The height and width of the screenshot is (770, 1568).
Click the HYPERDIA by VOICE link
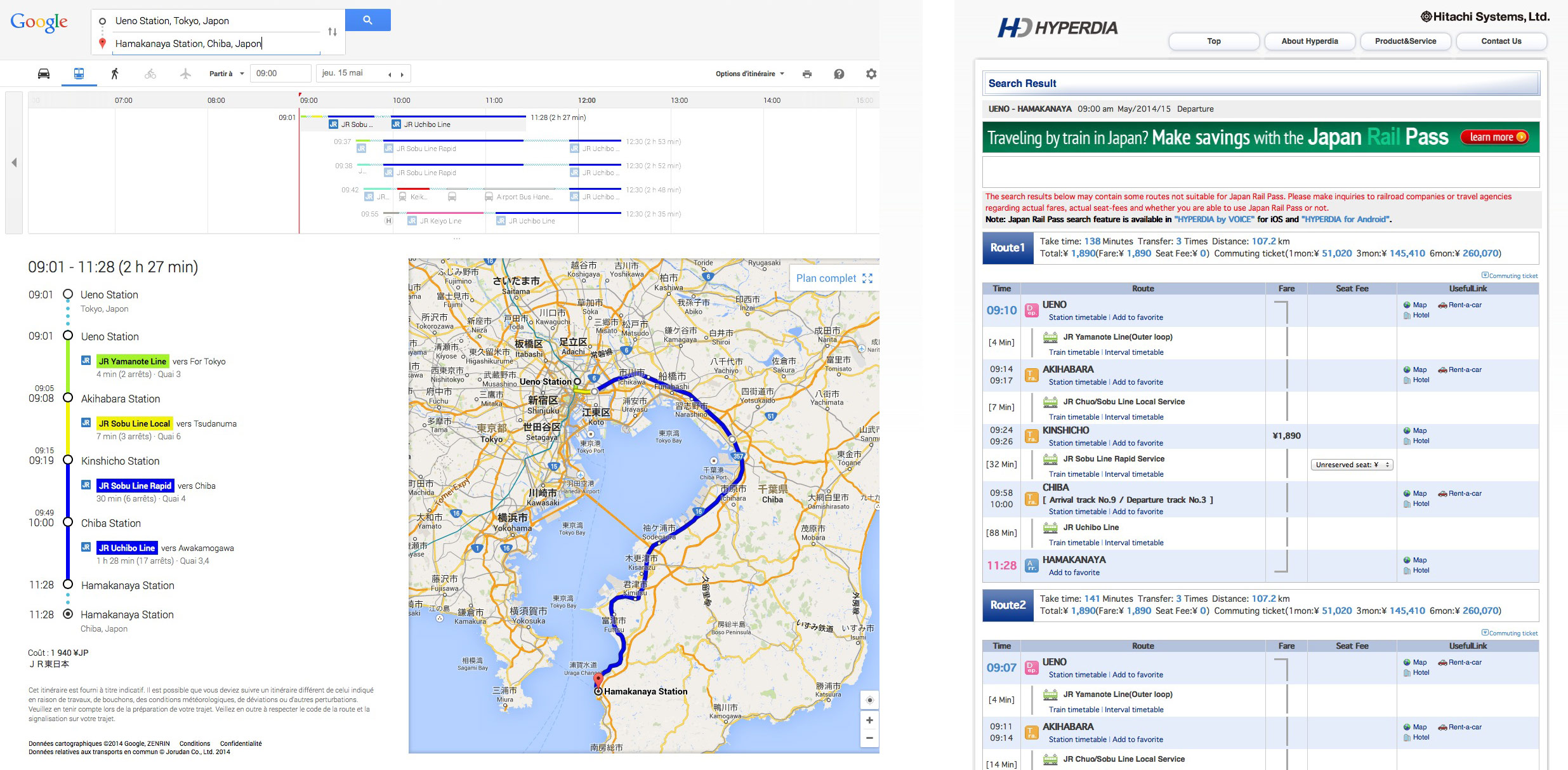[1214, 219]
